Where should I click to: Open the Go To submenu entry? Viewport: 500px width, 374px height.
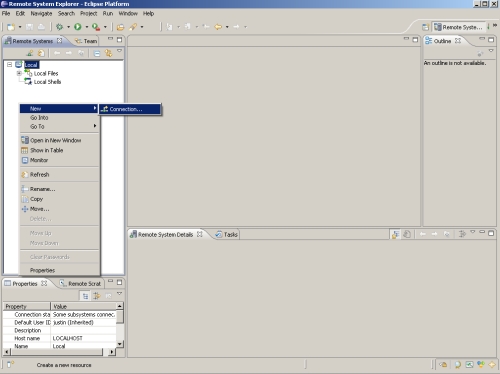tap(60, 127)
